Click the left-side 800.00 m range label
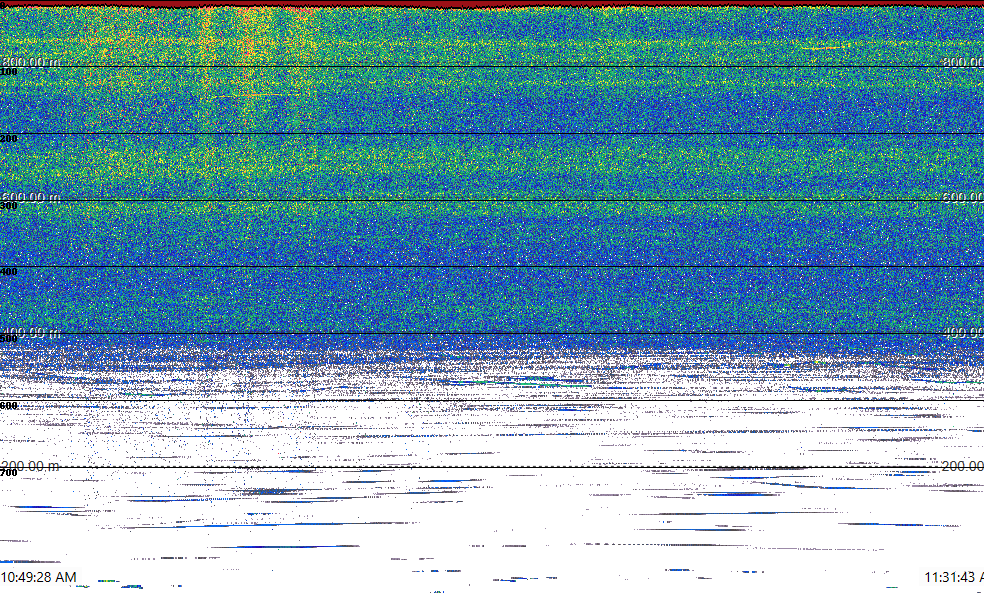 (31, 61)
